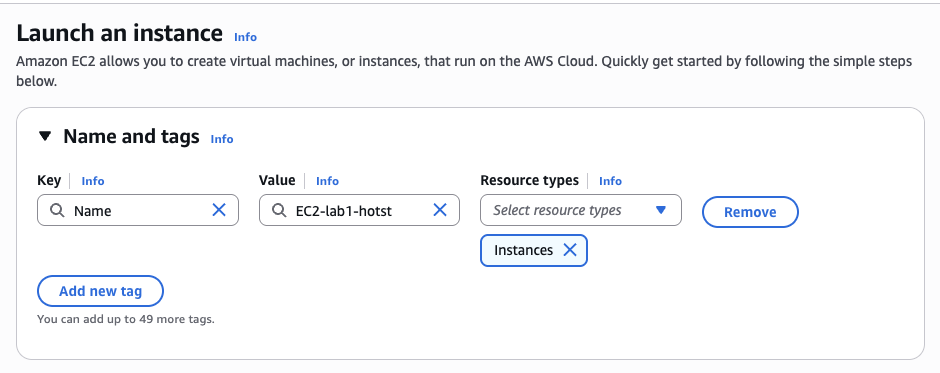Open the Select resource types dropdown
The width and height of the screenshot is (940, 373).
click(x=581, y=210)
